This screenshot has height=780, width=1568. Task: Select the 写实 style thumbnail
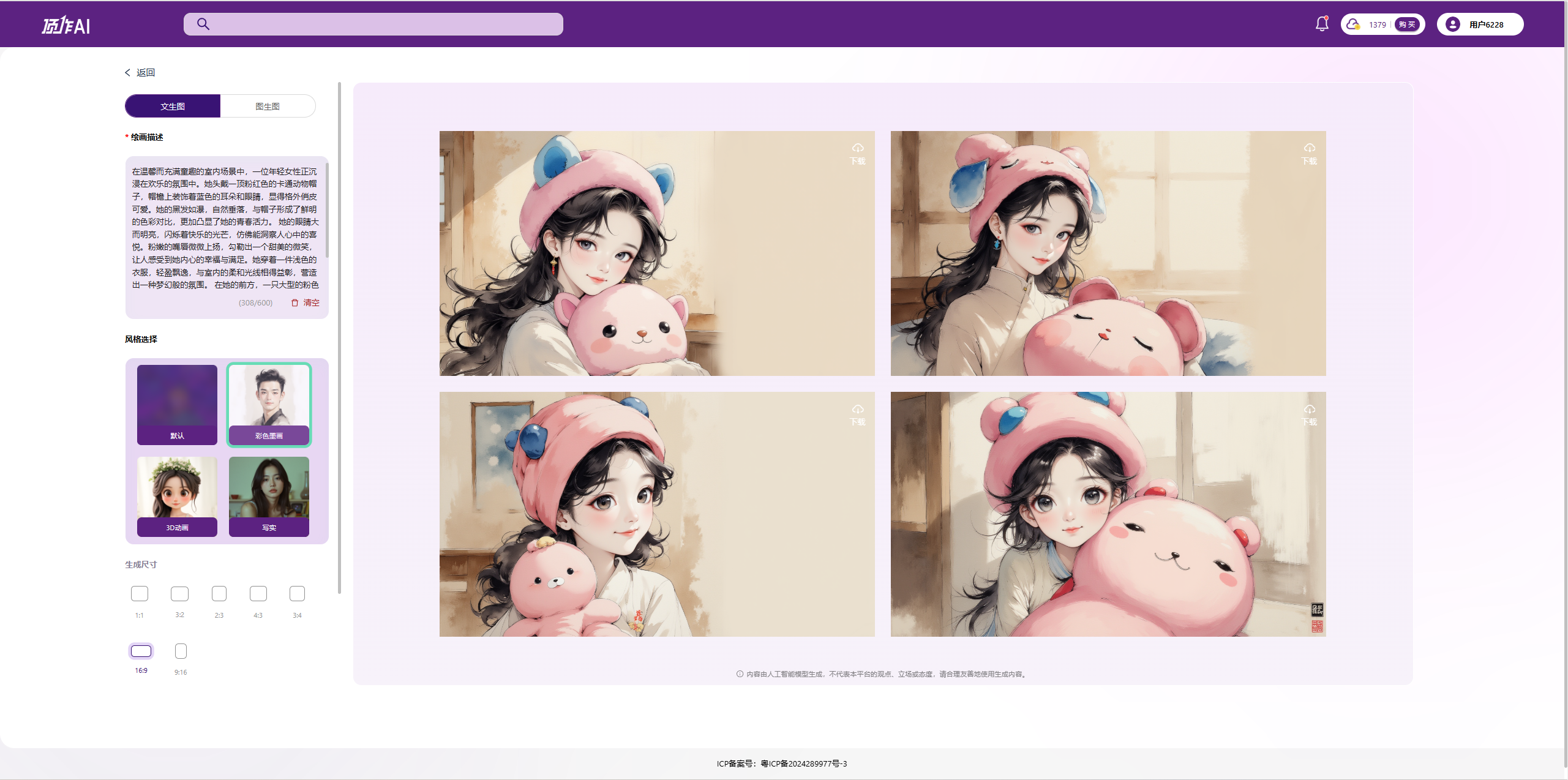tap(269, 496)
